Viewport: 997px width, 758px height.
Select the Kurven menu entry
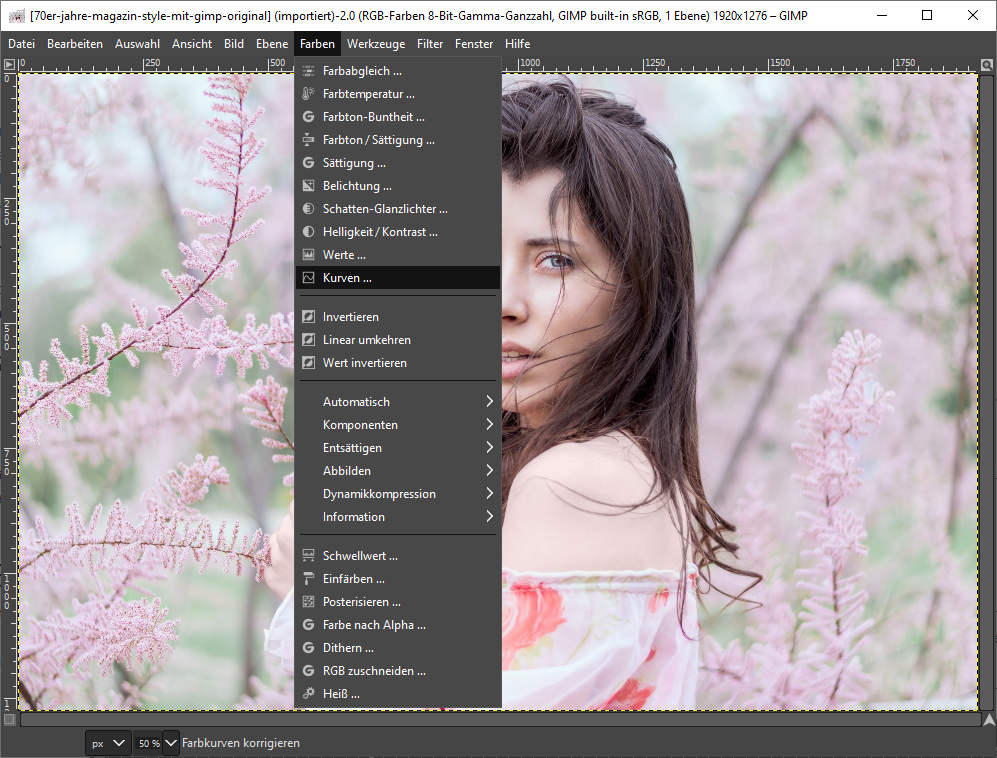tap(347, 278)
